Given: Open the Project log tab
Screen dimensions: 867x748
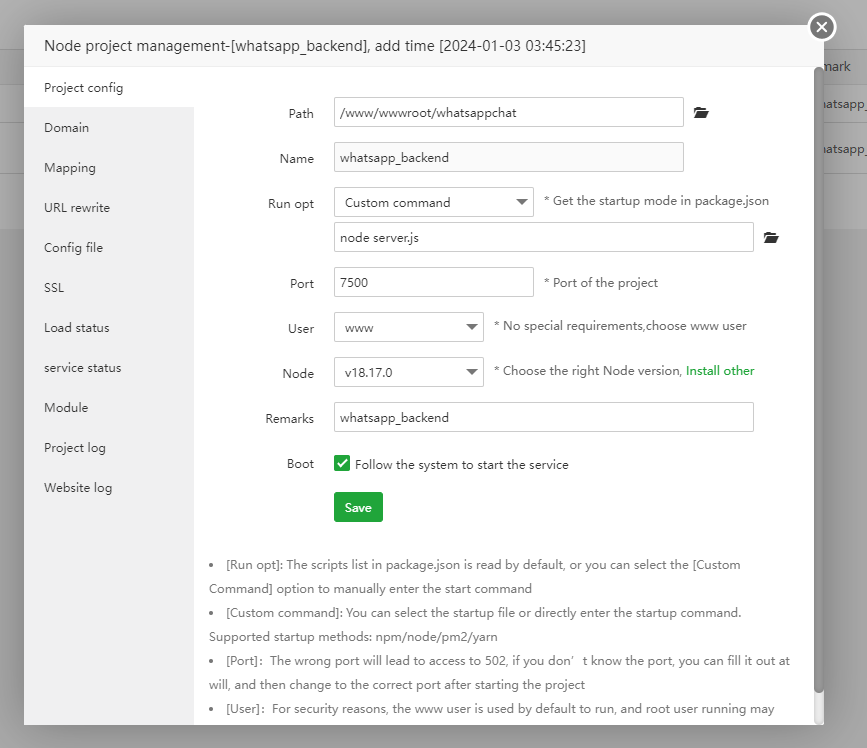Looking at the screenshot, I should click(75, 448).
